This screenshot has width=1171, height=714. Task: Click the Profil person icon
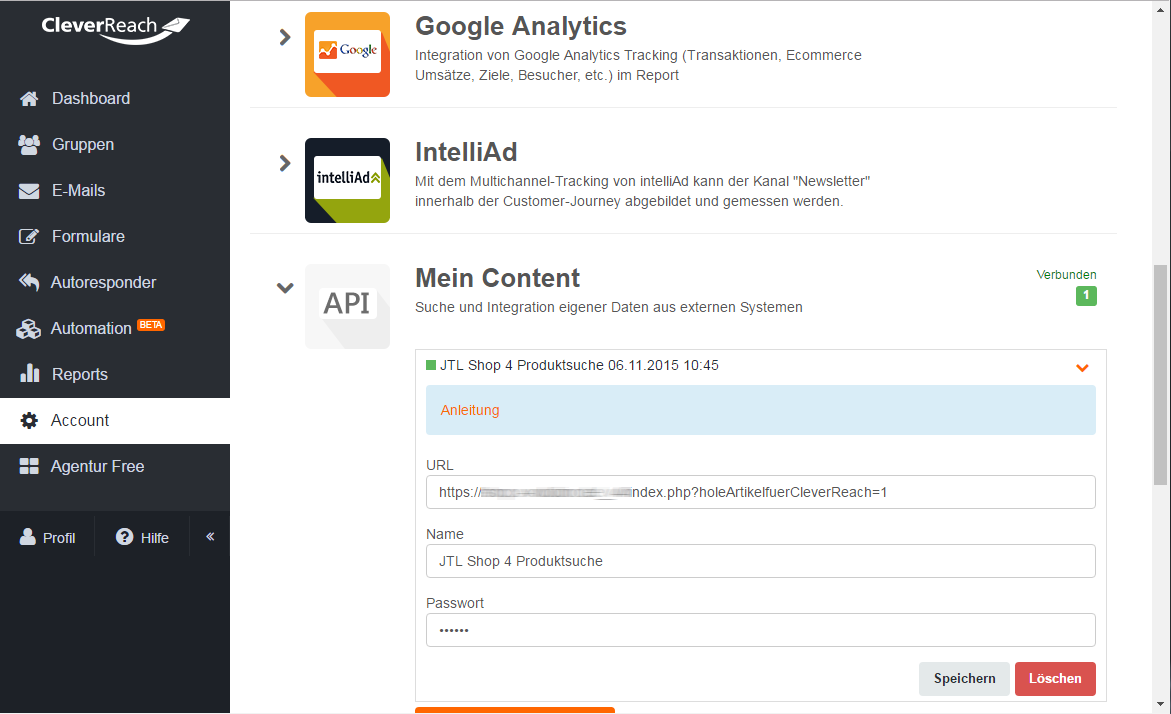click(28, 537)
